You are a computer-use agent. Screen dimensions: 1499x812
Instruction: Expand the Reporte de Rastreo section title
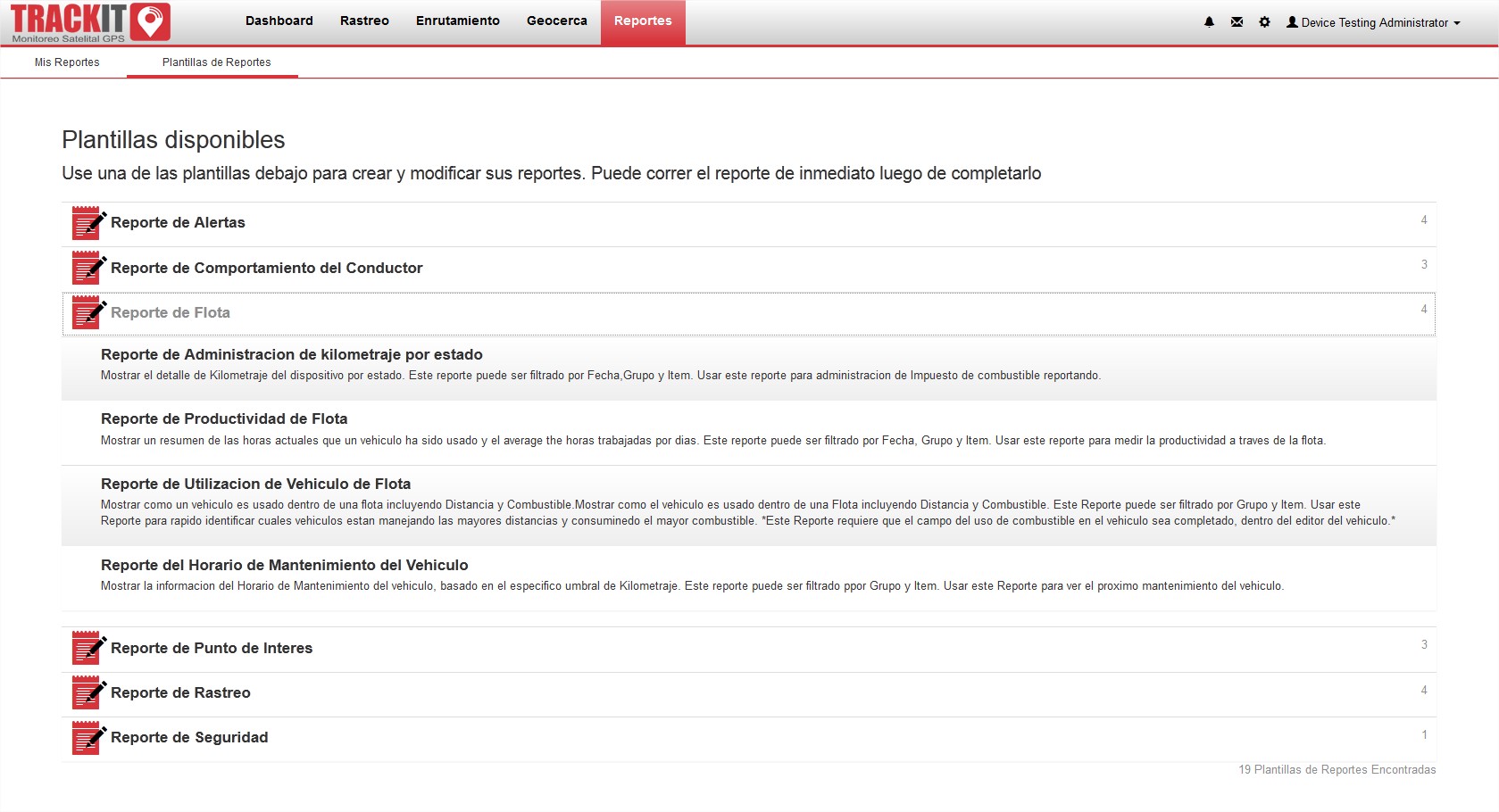click(180, 693)
